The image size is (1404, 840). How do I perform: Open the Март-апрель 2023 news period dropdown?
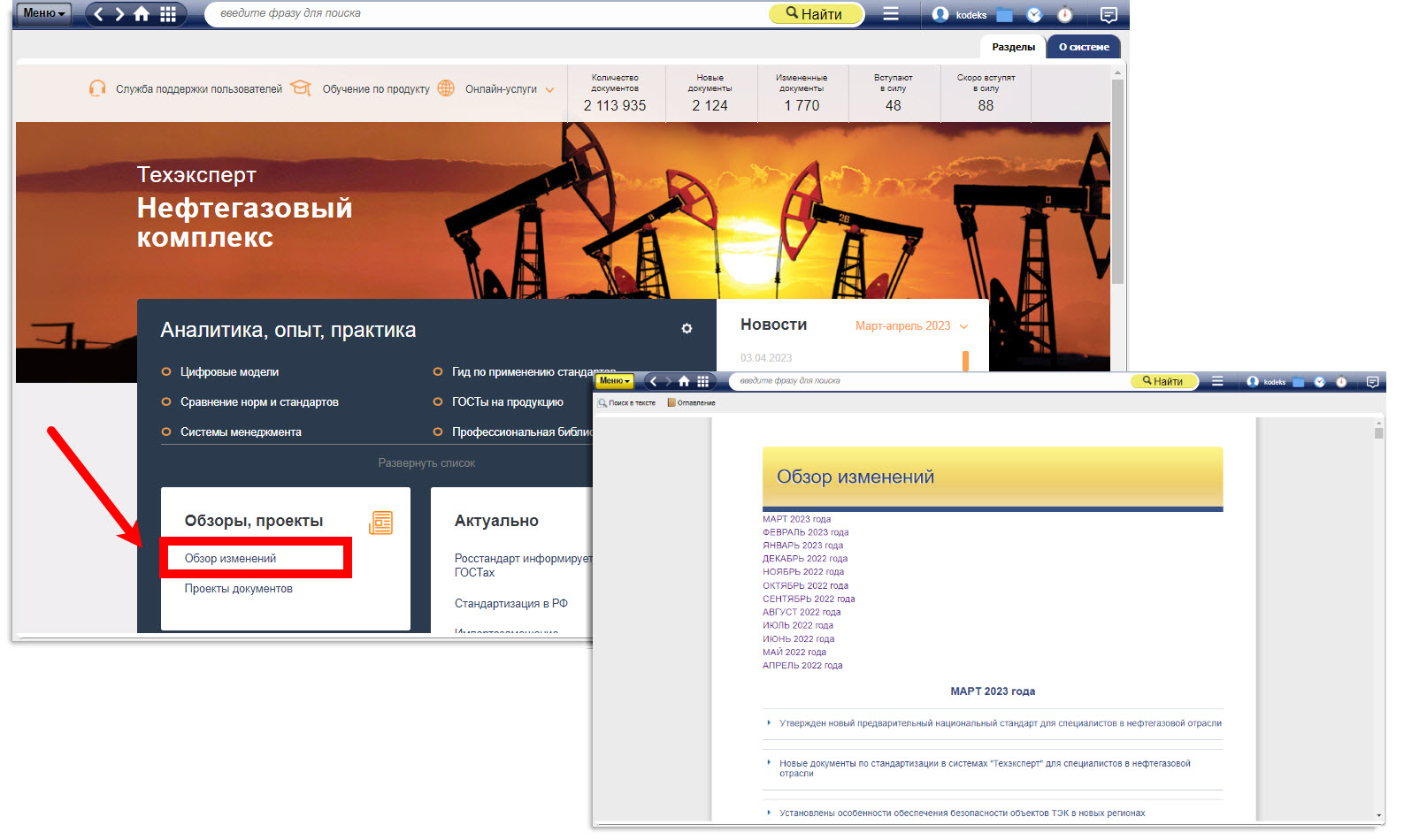[x=912, y=326]
